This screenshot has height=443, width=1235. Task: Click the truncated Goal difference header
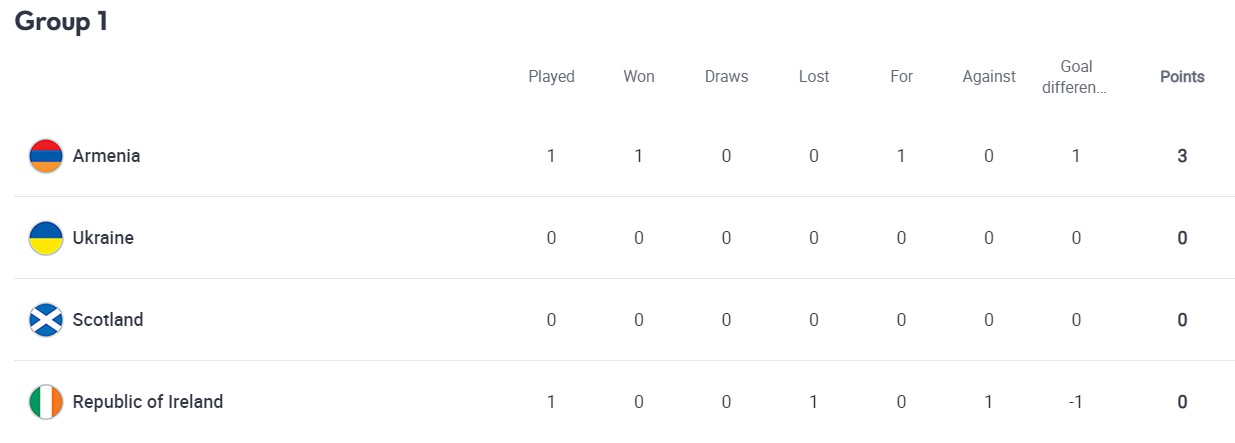point(1076,77)
